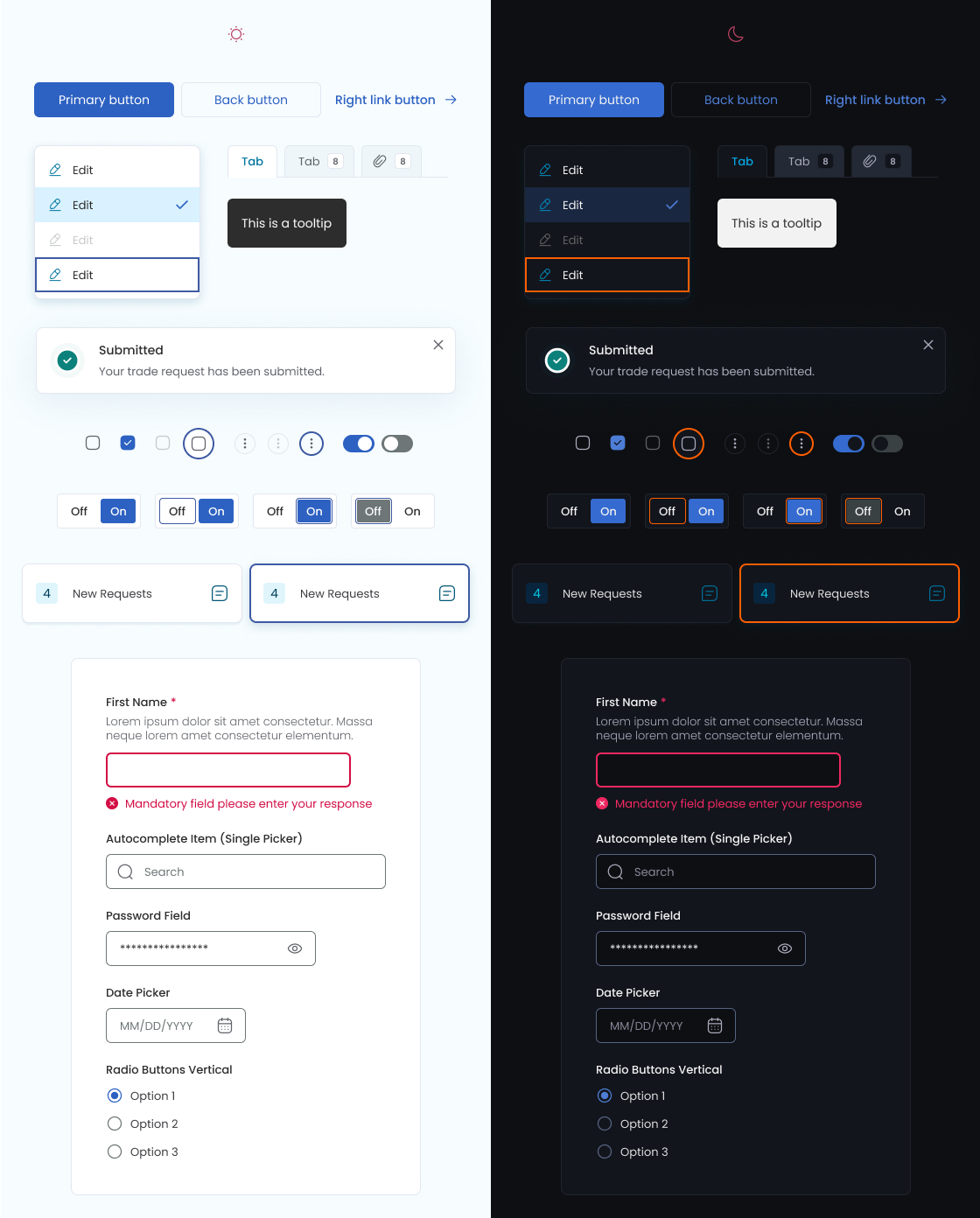Select Option 3 radio button in dark-theme form
The image size is (980, 1218).
click(x=605, y=1151)
